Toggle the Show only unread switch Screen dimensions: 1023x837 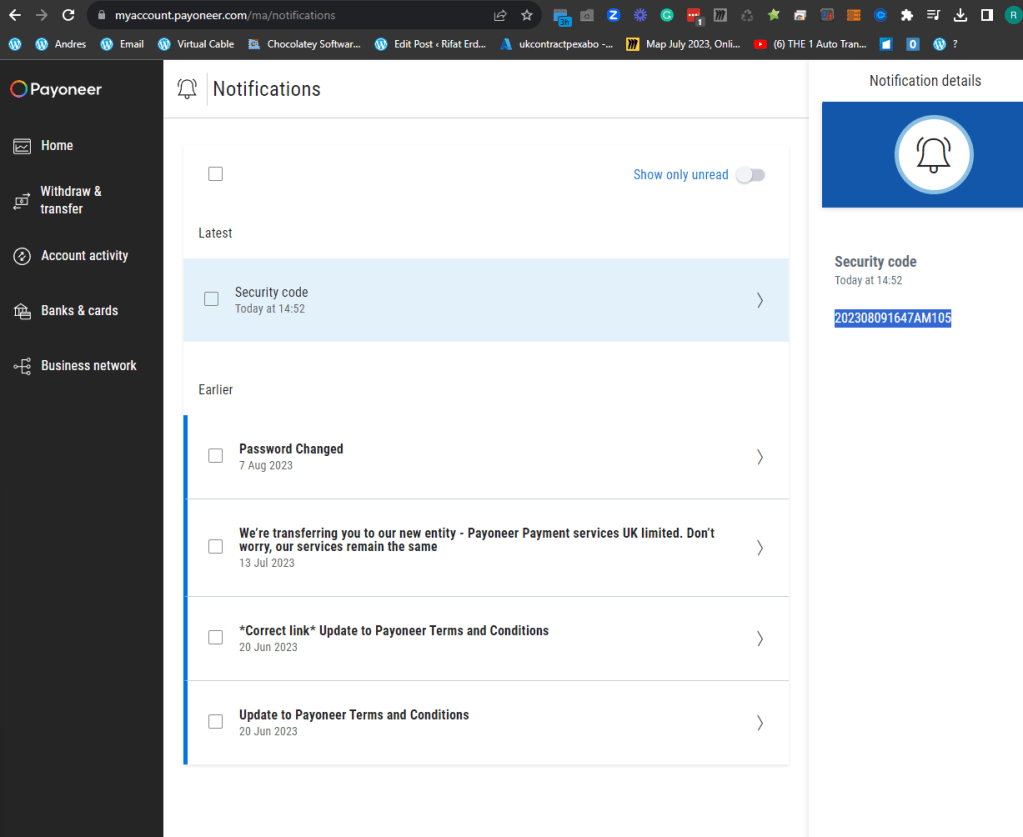(750, 175)
